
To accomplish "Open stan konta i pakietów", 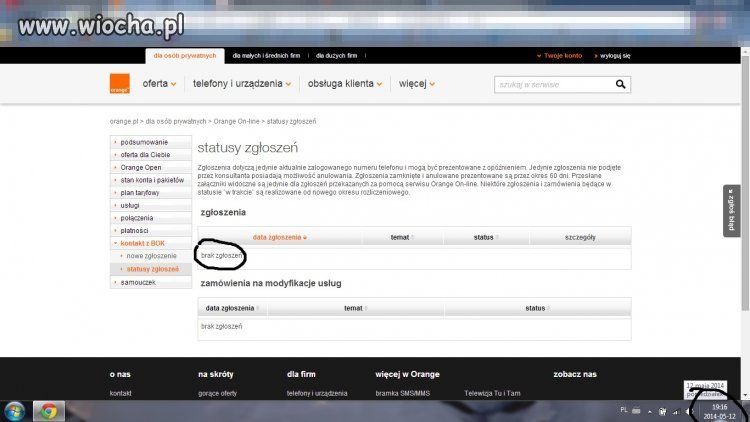I will (x=152, y=180).
